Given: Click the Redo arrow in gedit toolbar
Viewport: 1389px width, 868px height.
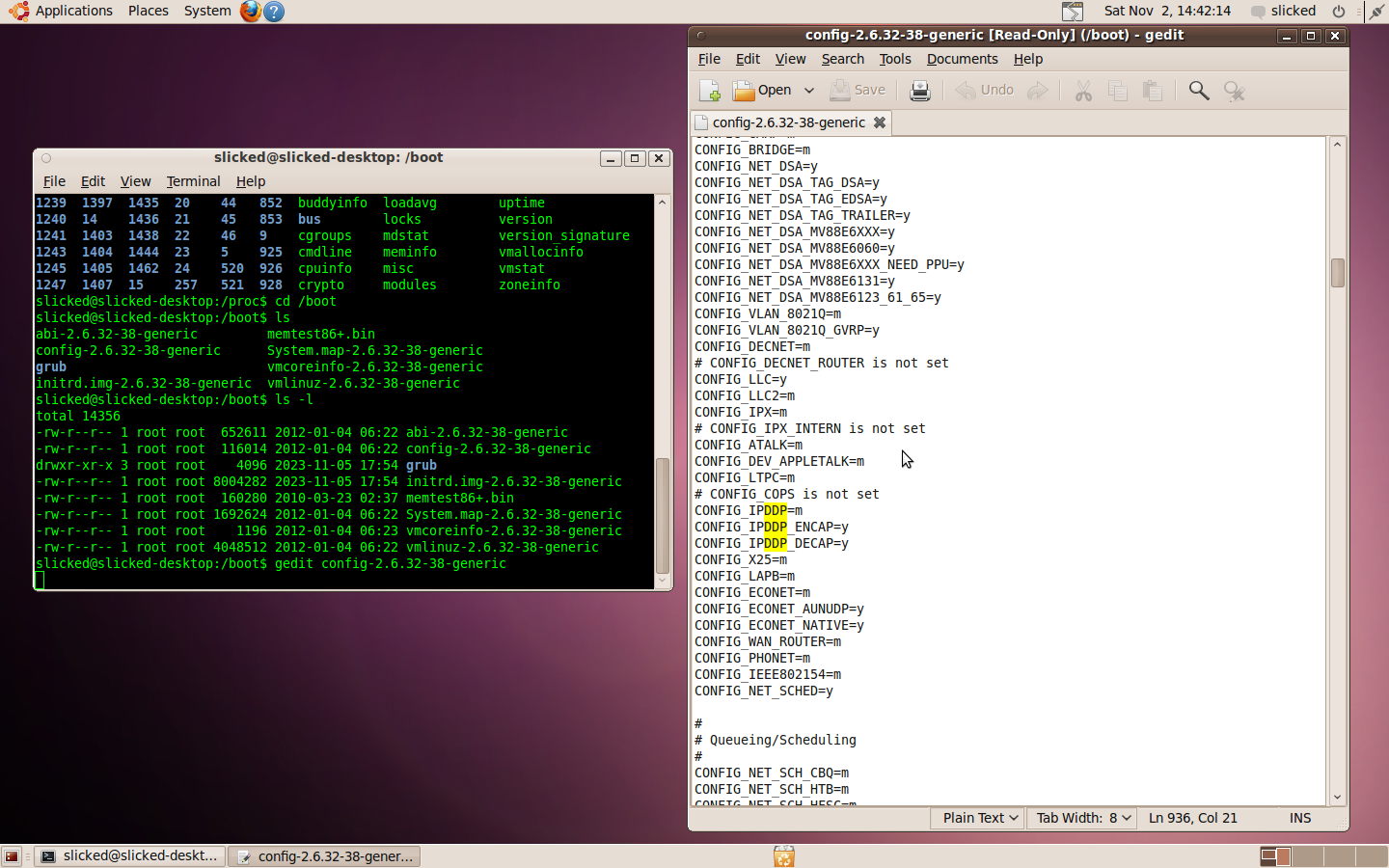Looking at the screenshot, I should [x=1038, y=91].
